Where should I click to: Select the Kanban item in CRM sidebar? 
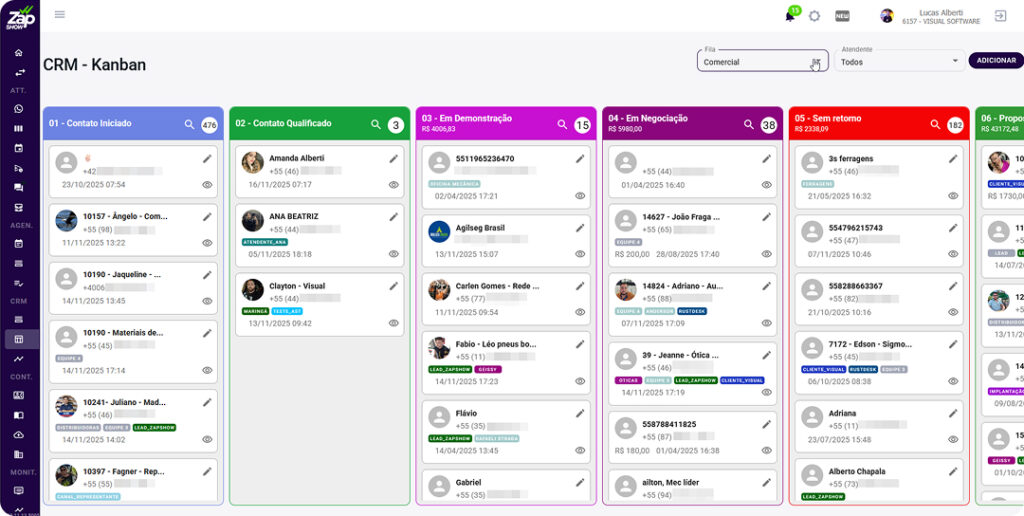tap(19, 339)
